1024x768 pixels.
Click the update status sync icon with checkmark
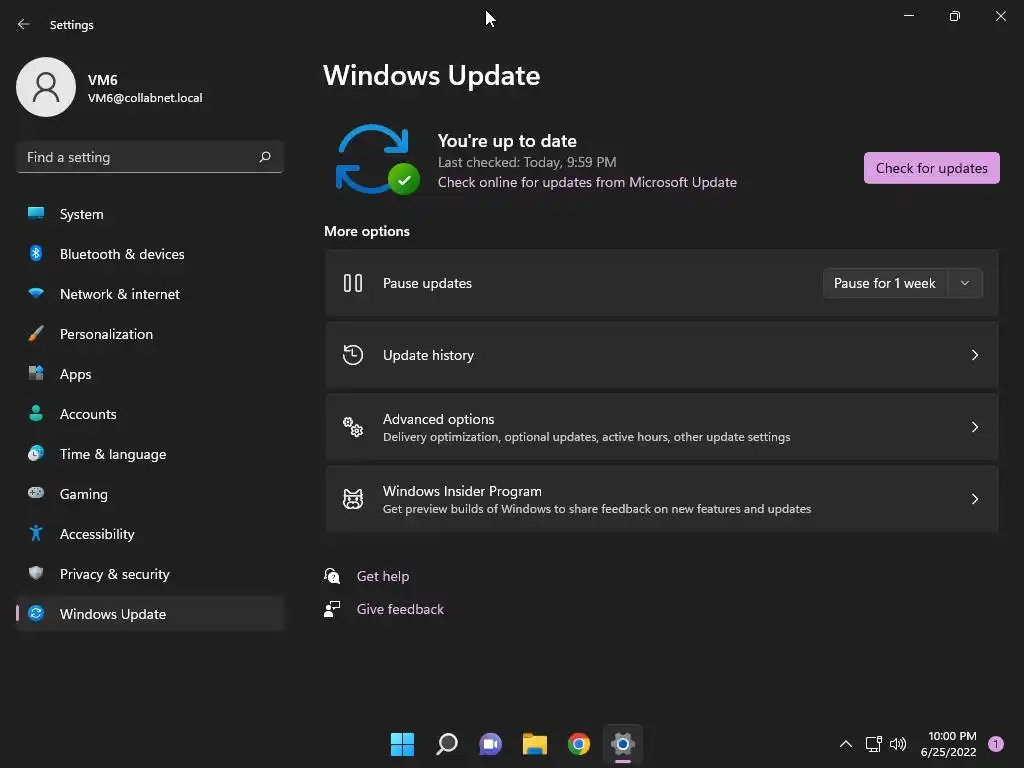[x=377, y=159]
